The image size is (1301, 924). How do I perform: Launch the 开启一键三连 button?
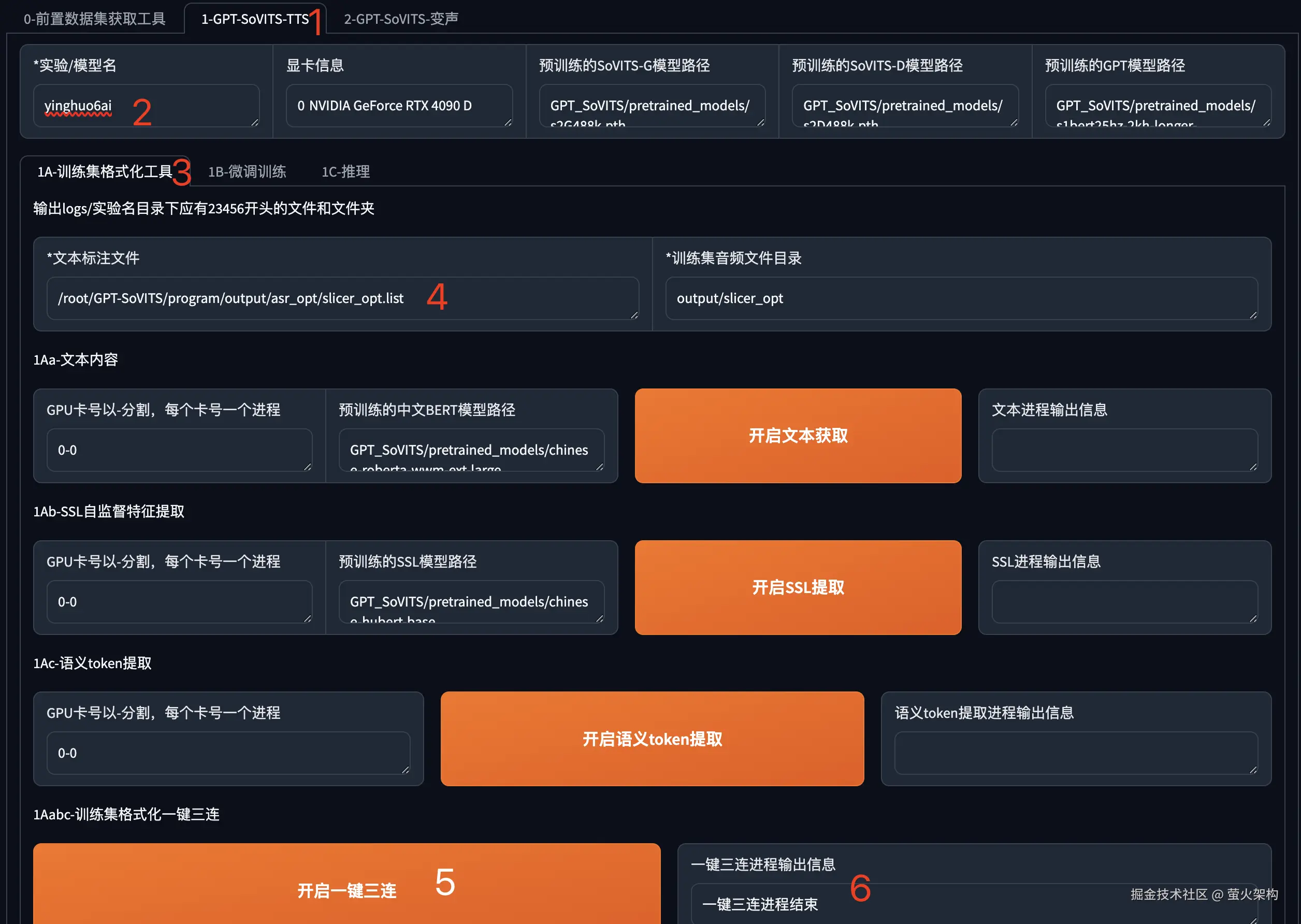[346, 889]
